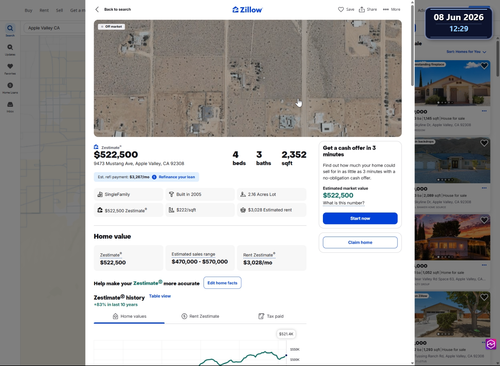Screen dimensions: 500x366
Task: Open the Skyline Dr house photo thumbnail
Action: pos(452,83)
